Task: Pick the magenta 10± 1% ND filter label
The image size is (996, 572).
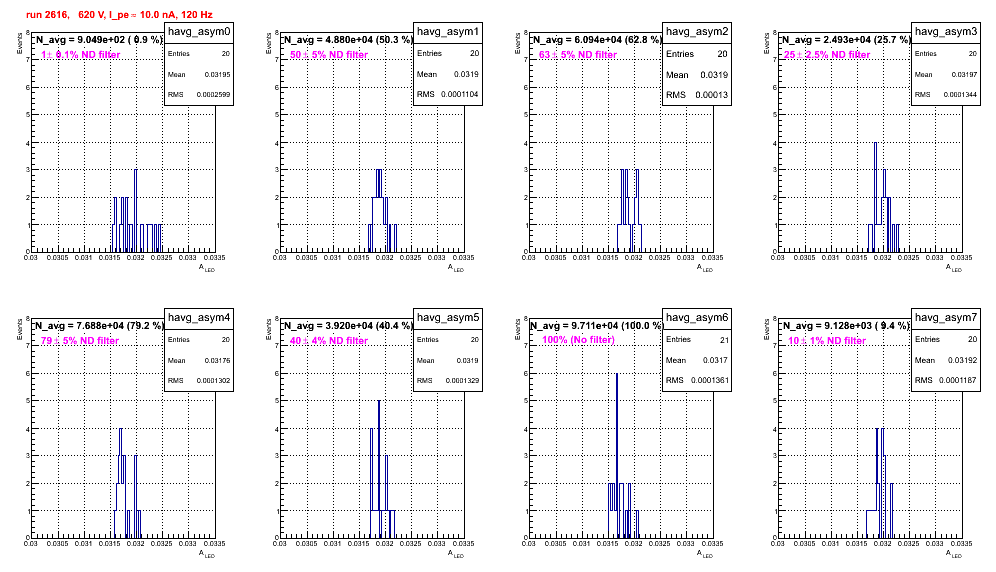Action: coord(827,341)
